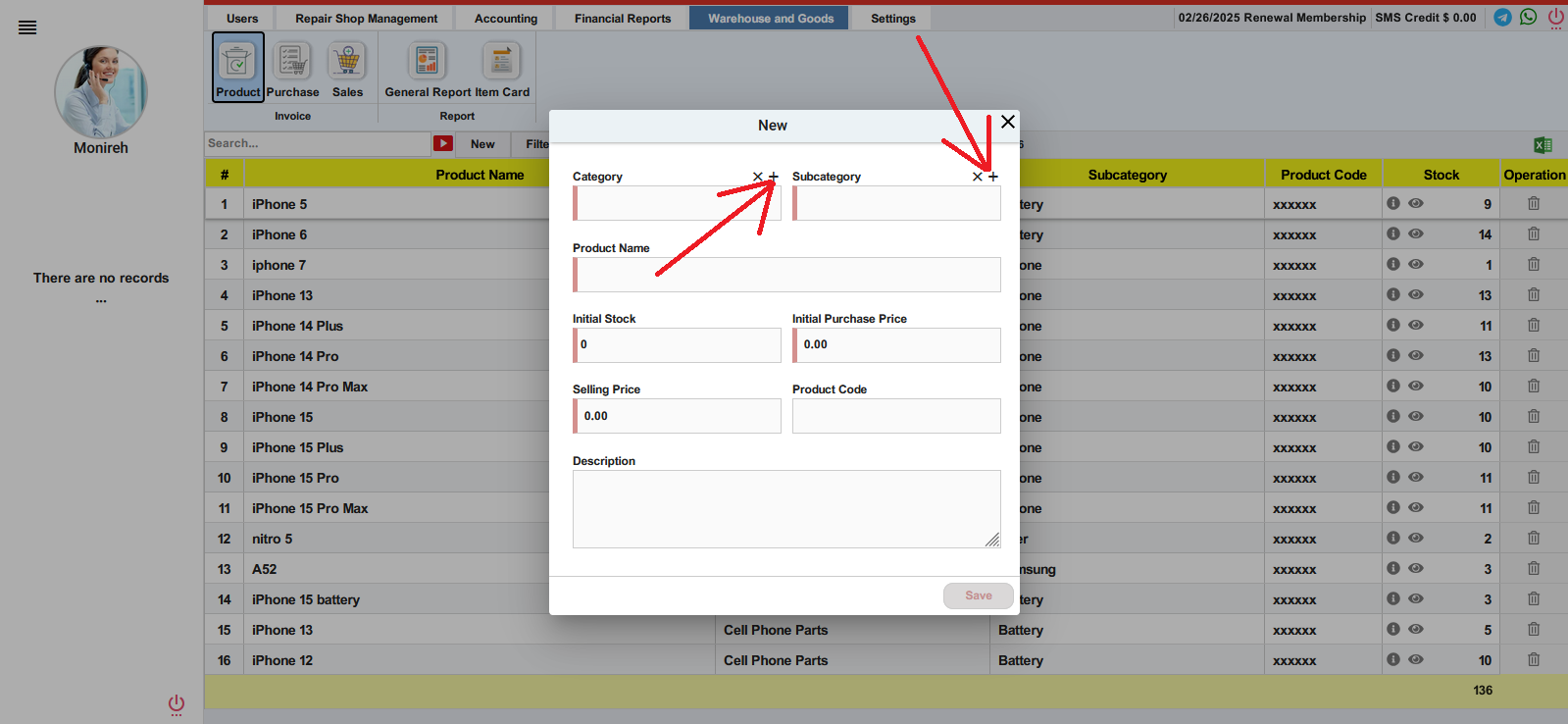This screenshot has height=724, width=1568.
Task: Click the Monireh profile picture
Action: 101,91
